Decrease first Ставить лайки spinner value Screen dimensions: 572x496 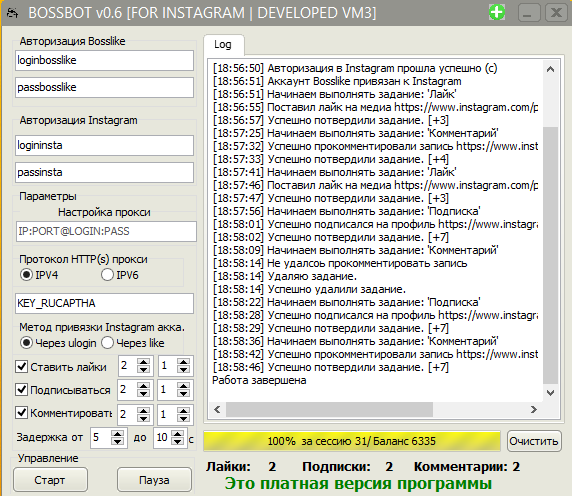point(144,369)
